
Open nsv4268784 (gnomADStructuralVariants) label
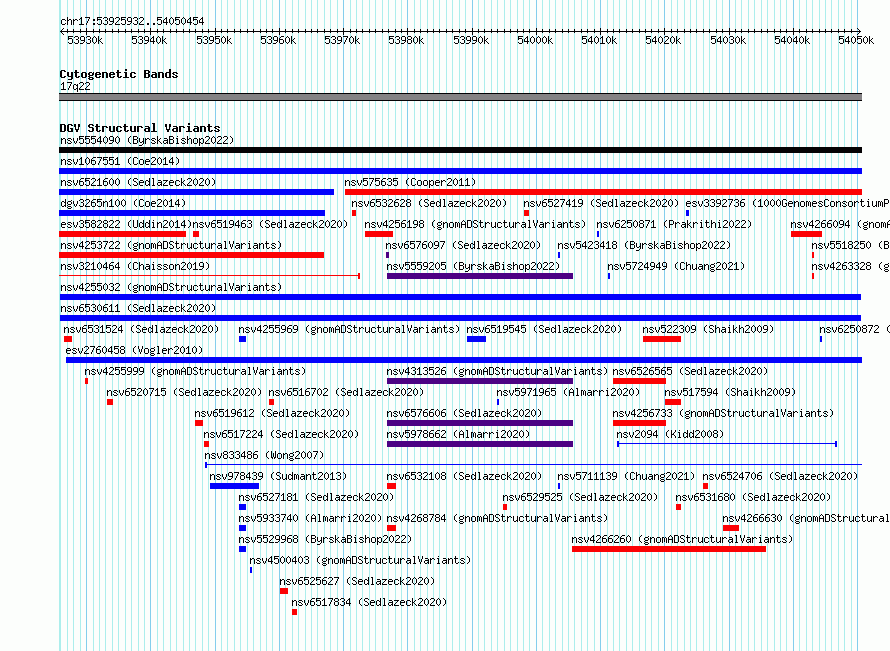point(497,518)
